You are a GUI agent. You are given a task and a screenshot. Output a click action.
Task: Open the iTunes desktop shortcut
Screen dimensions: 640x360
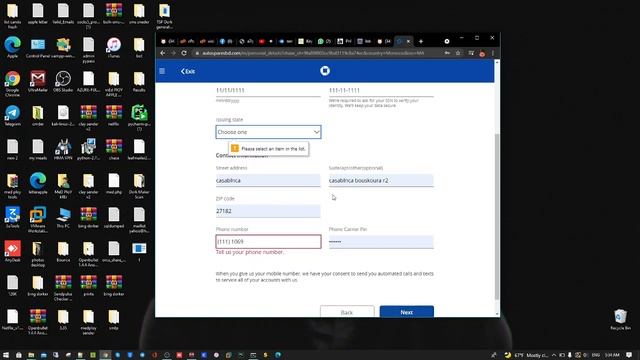pyautogui.click(x=113, y=47)
